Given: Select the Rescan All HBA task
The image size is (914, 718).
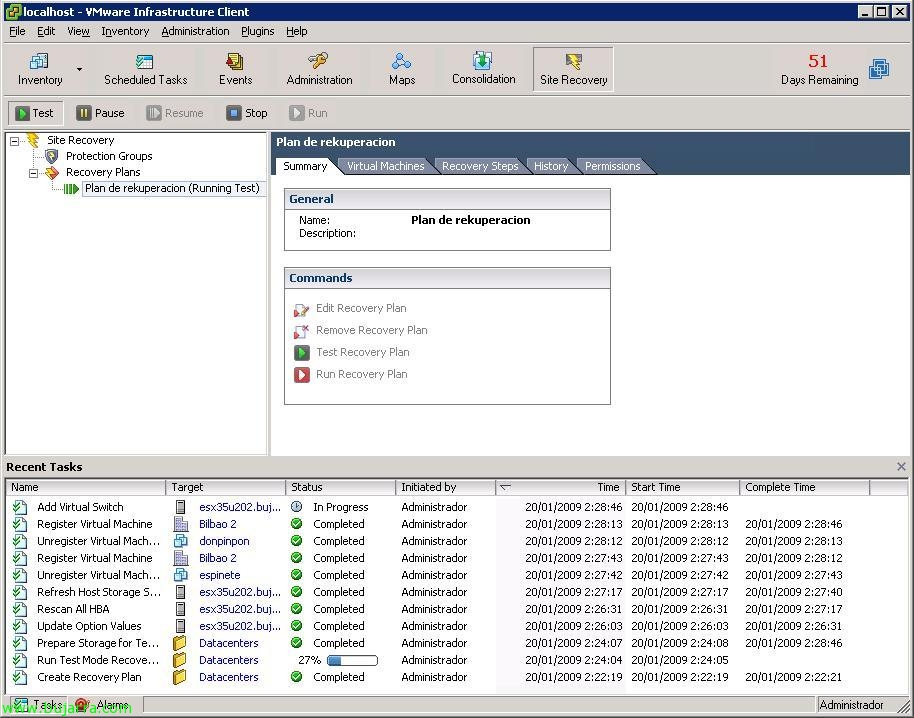Looking at the screenshot, I should click(73, 609).
